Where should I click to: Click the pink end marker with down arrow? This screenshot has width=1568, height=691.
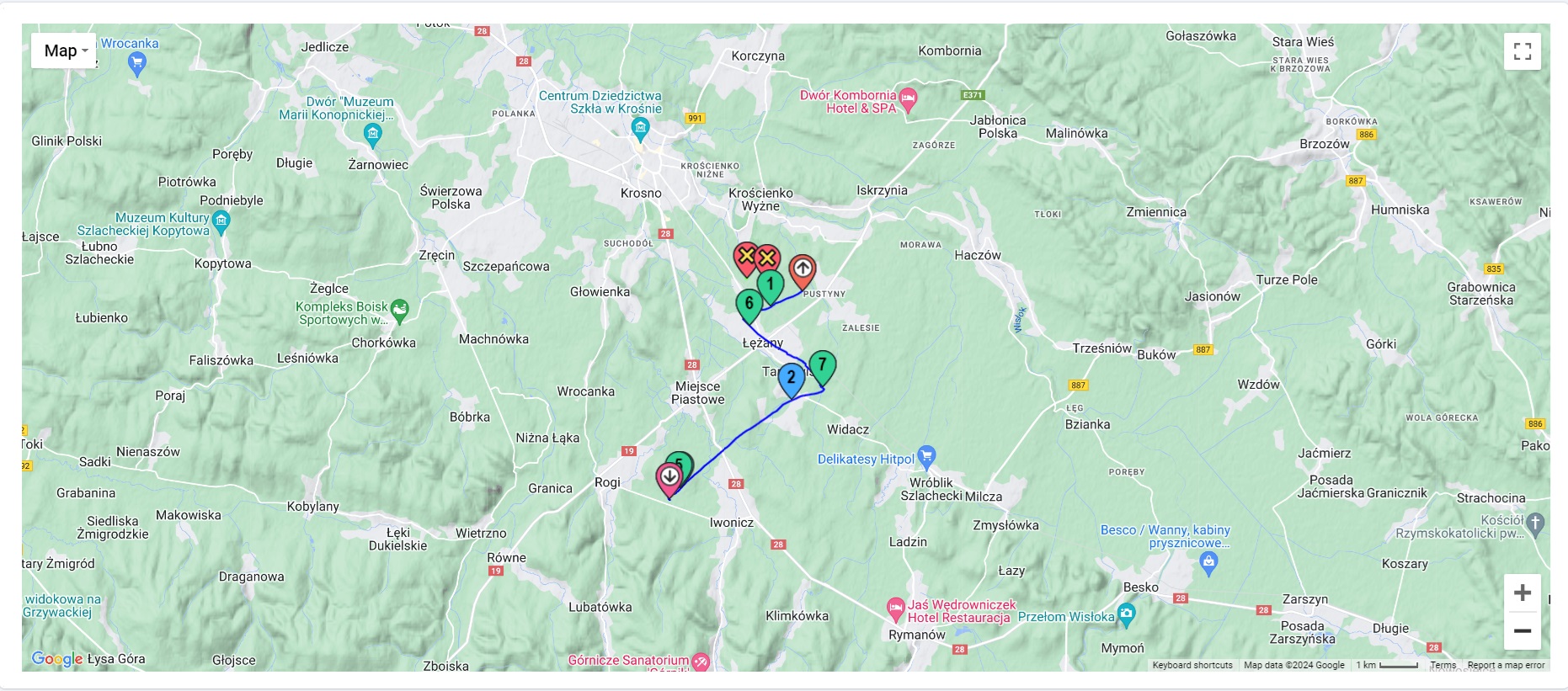point(669,480)
